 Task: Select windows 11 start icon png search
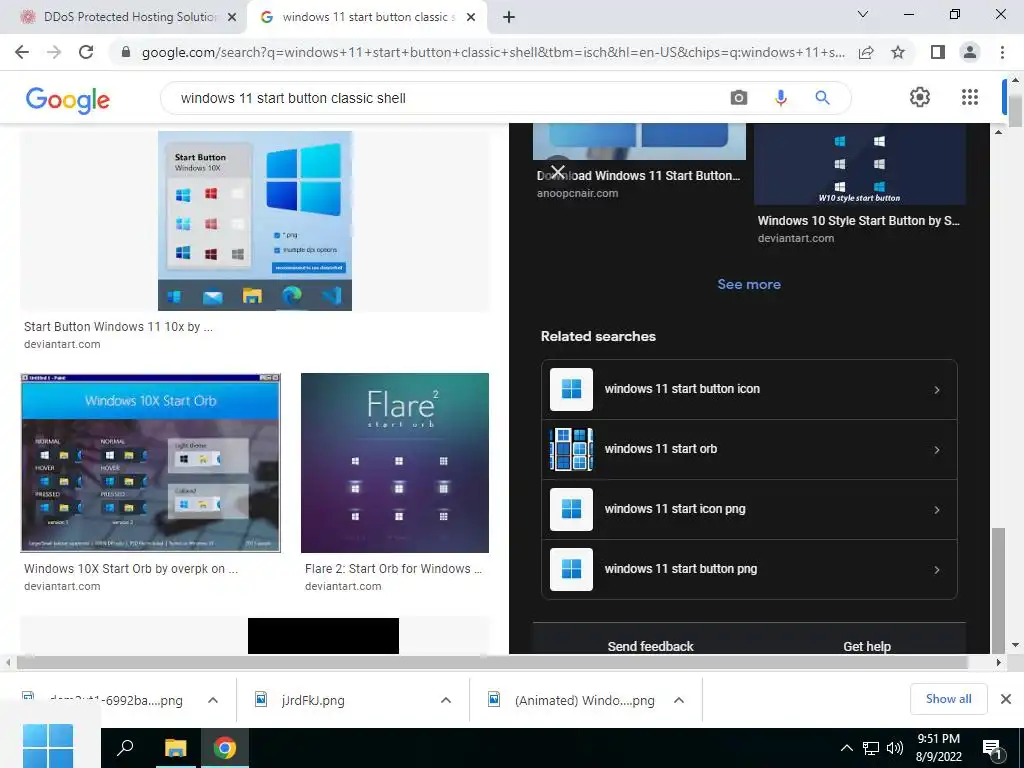tap(749, 509)
